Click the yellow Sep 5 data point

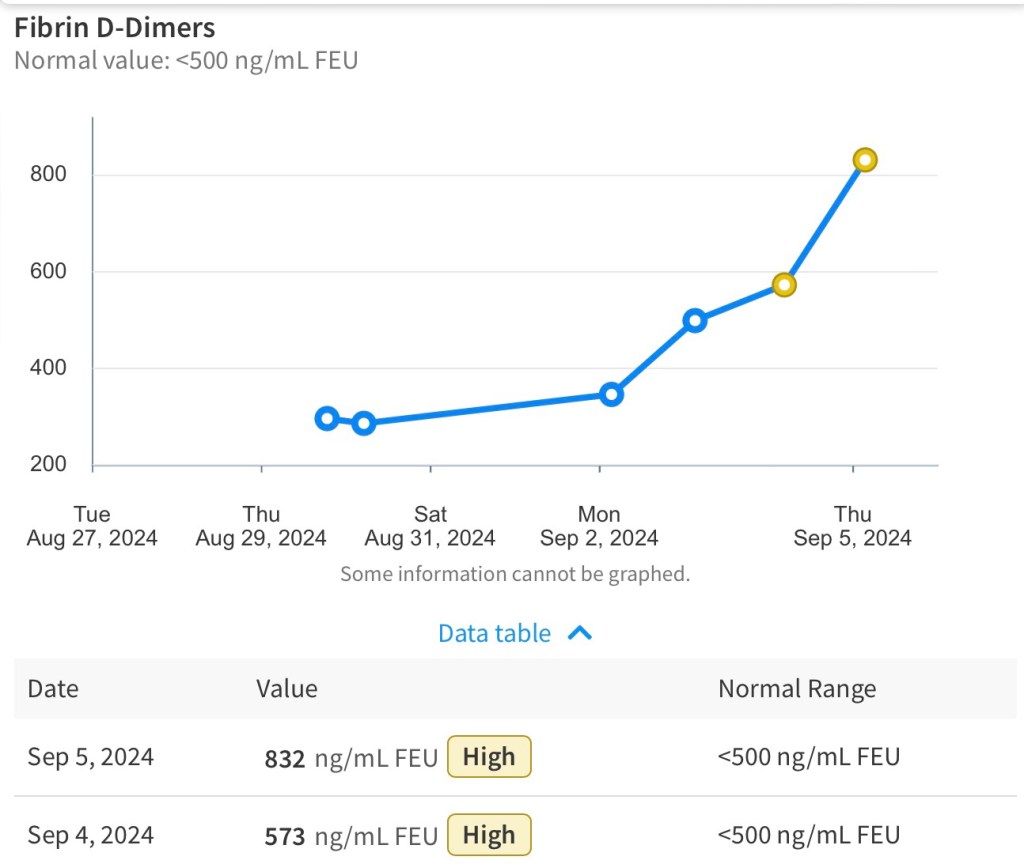point(865,160)
